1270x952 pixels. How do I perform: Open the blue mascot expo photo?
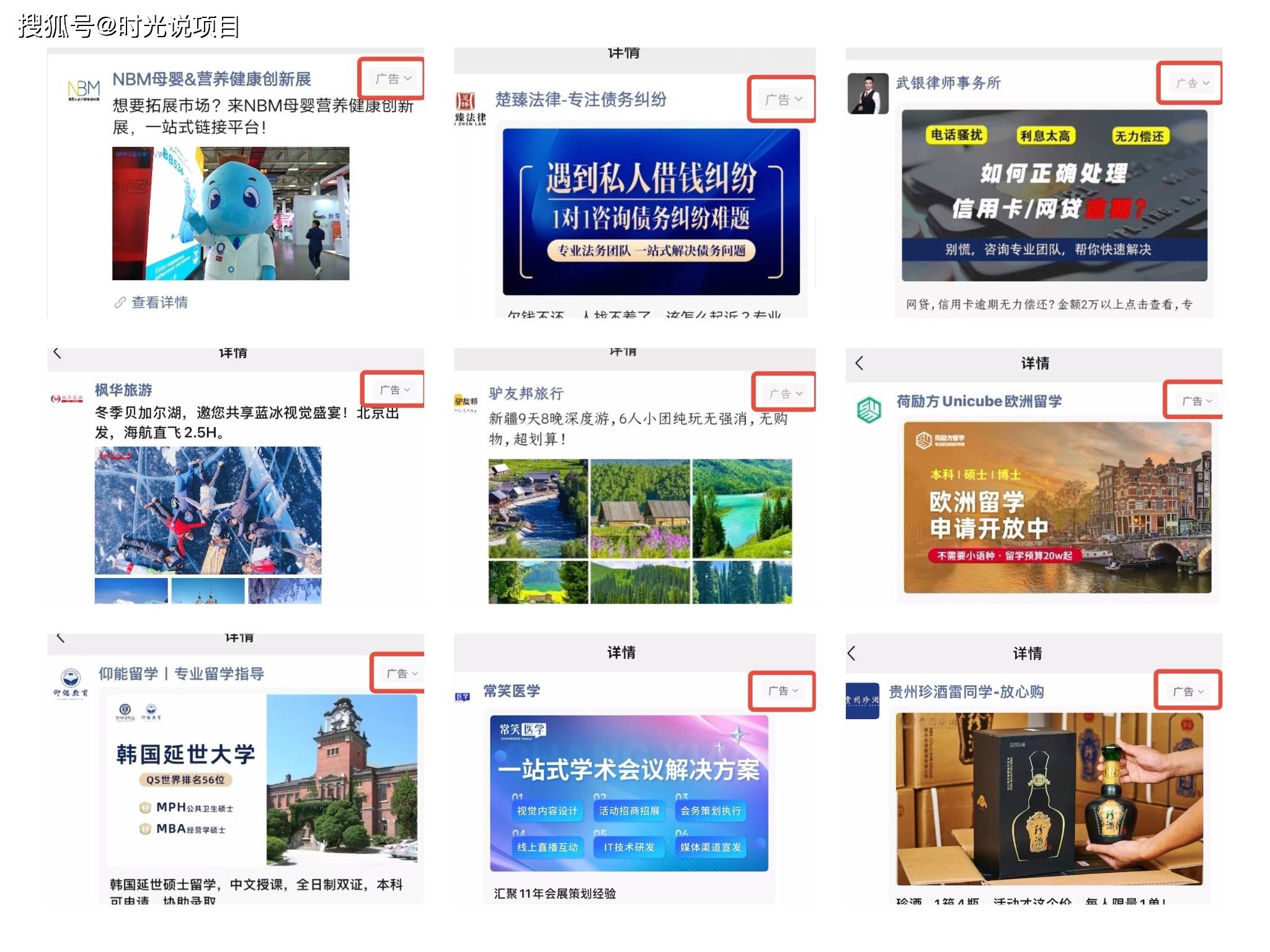click(231, 213)
